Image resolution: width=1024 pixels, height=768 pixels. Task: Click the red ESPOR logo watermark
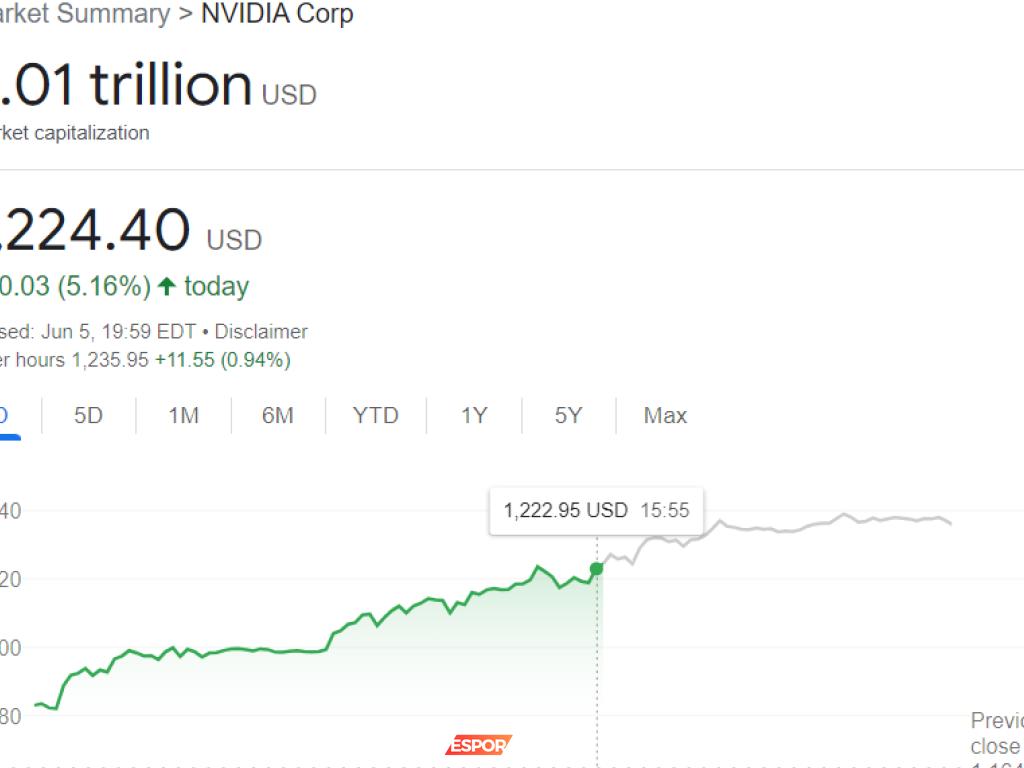tap(478, 745)
